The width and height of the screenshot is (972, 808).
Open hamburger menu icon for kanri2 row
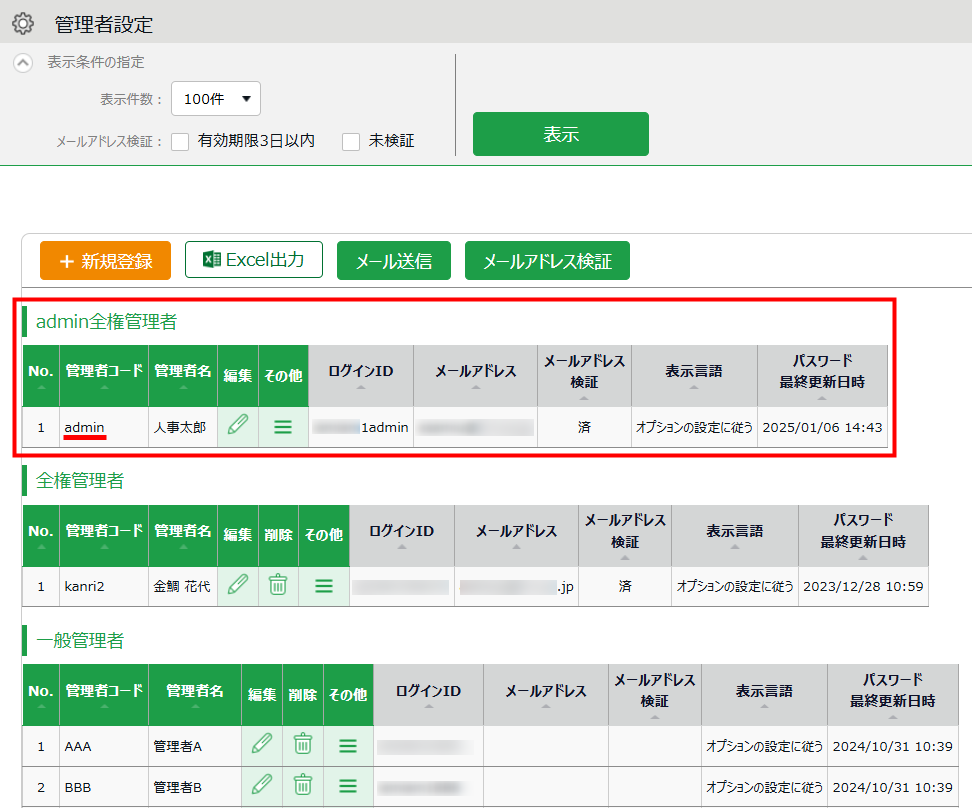point(324,585)
